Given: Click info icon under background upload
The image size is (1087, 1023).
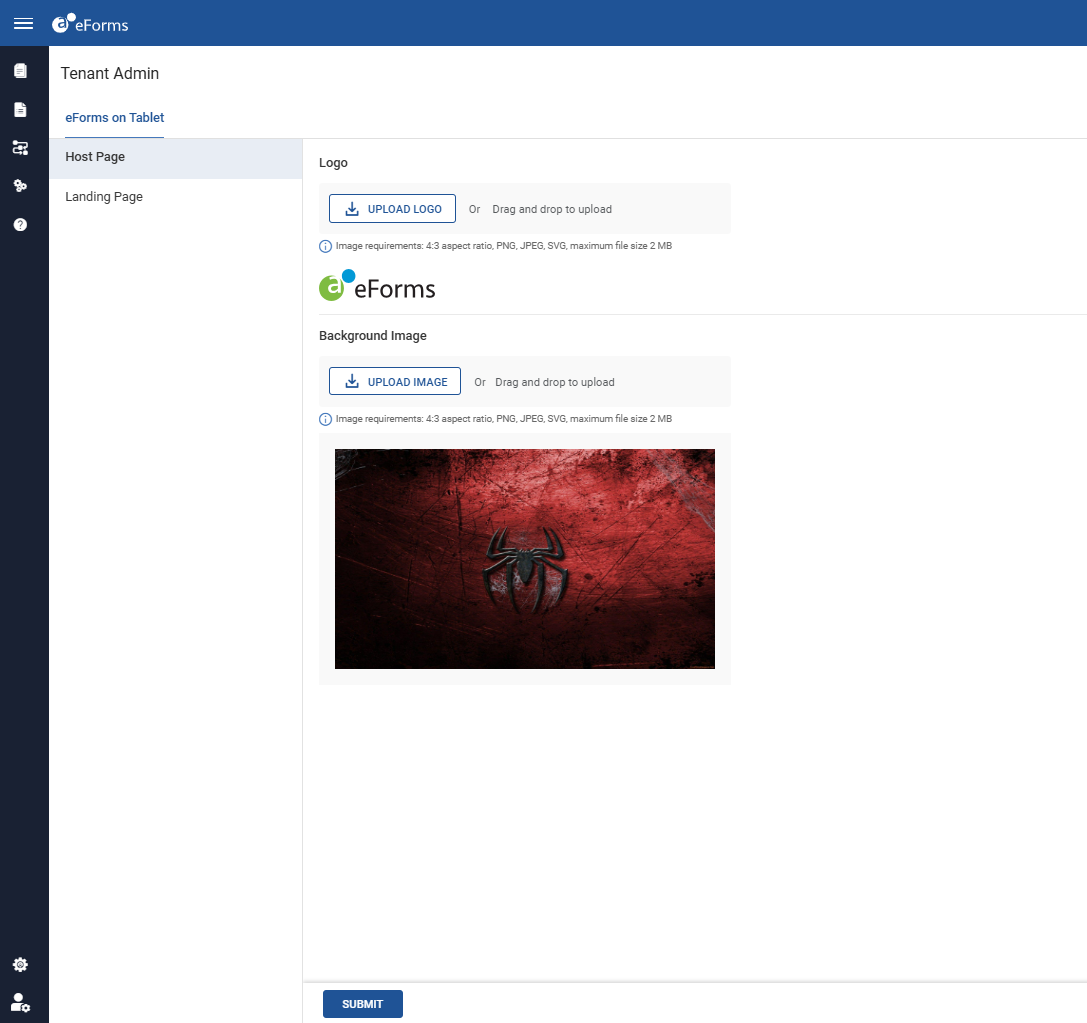Looking at the screenshot, I should [325, 419].
